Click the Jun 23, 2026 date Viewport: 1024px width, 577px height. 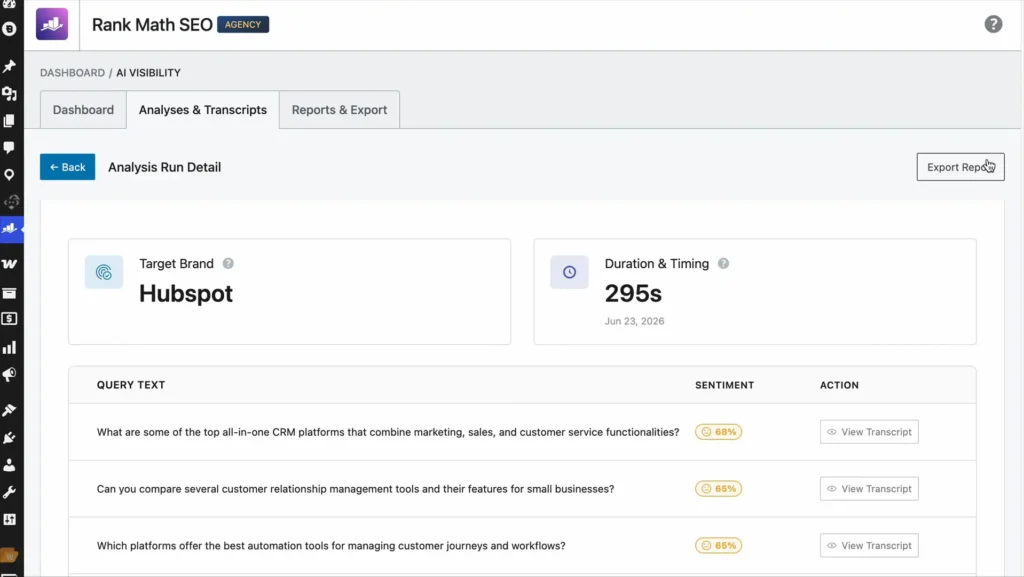(x=634, y=321)
